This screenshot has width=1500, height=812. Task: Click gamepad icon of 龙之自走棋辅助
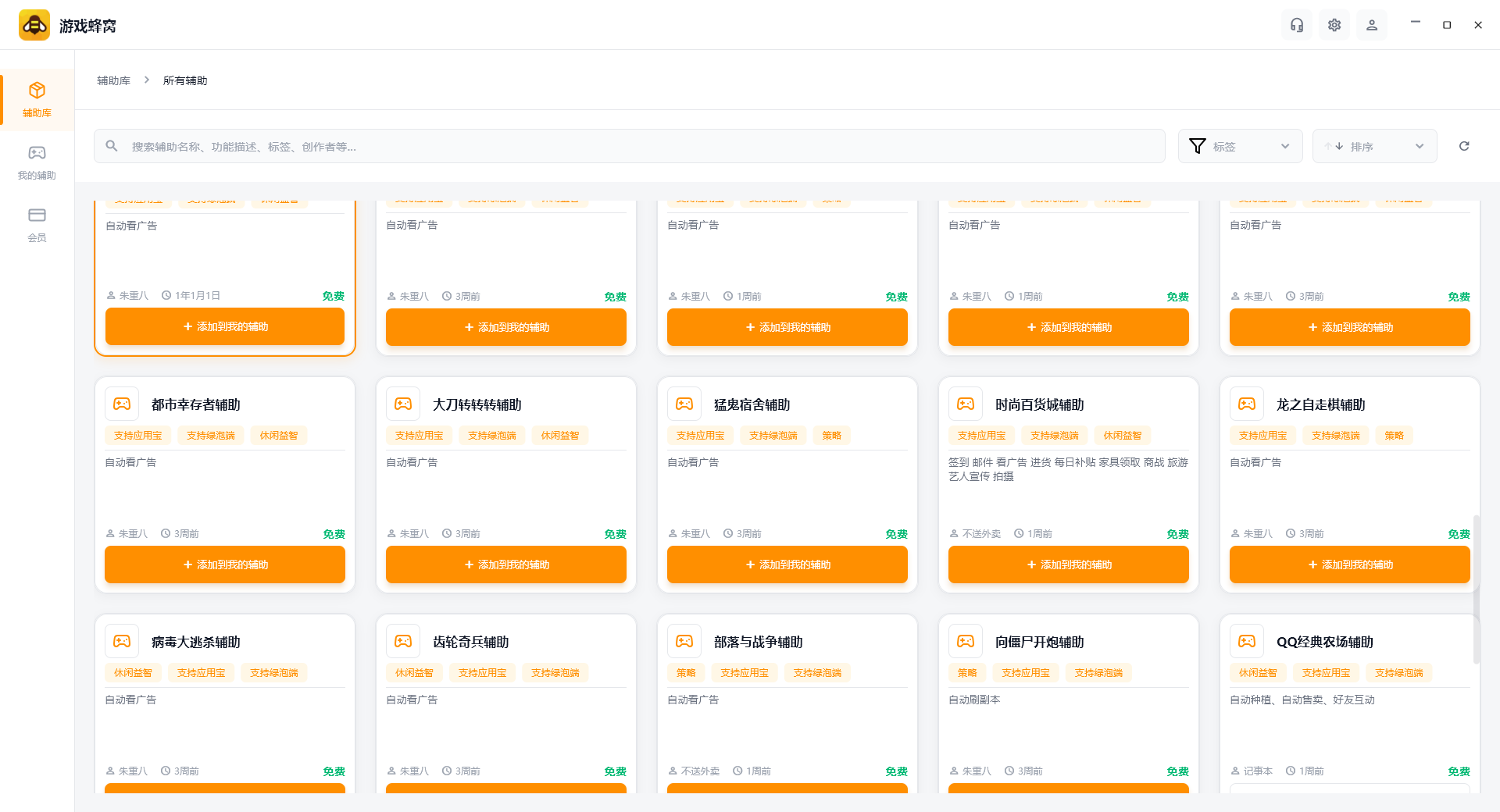[1247, 404]
